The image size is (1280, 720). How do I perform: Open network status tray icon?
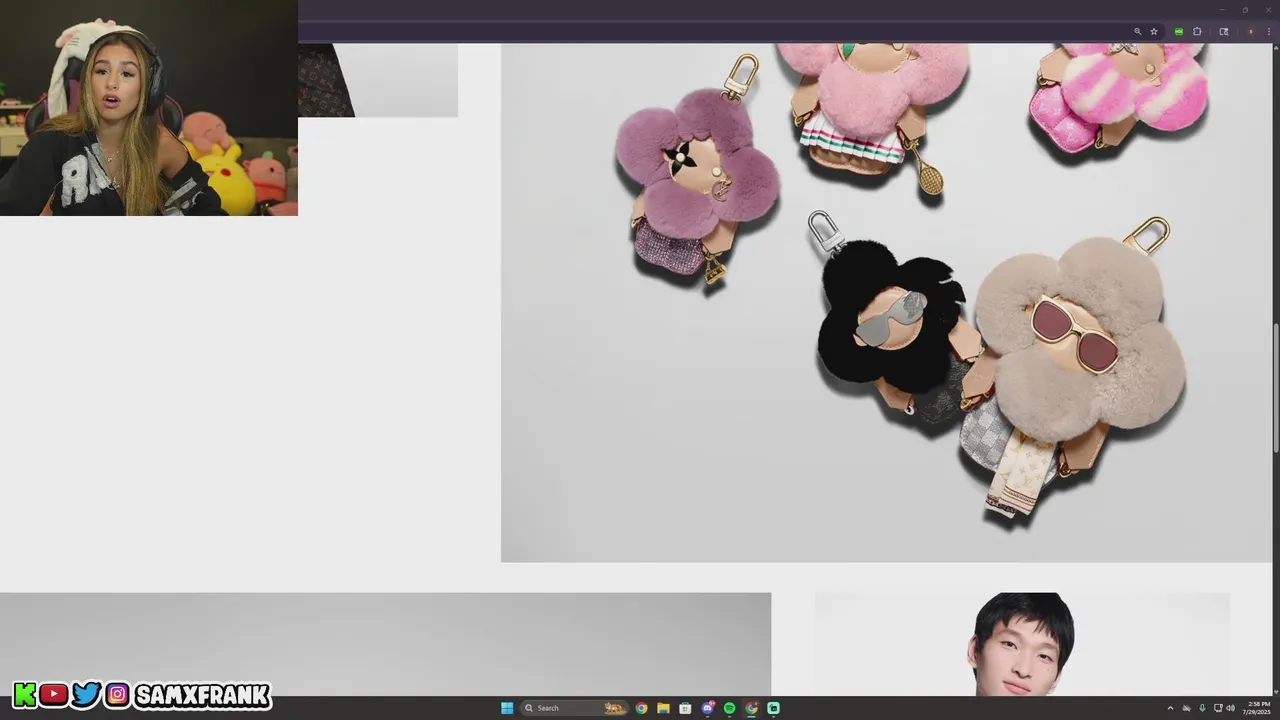pos(1217,708)
